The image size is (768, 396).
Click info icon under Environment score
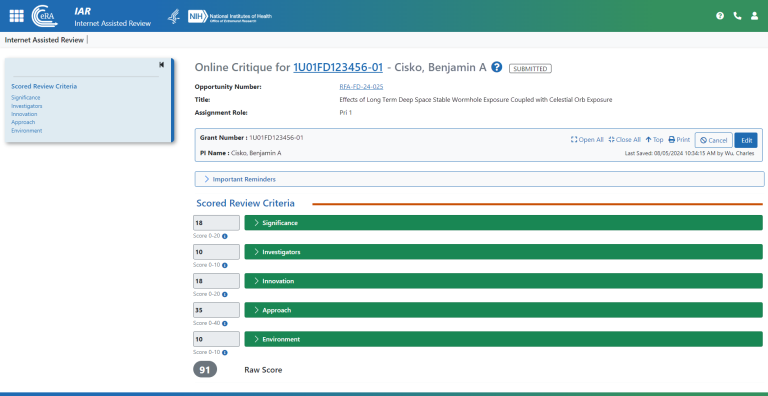[225, 352]
